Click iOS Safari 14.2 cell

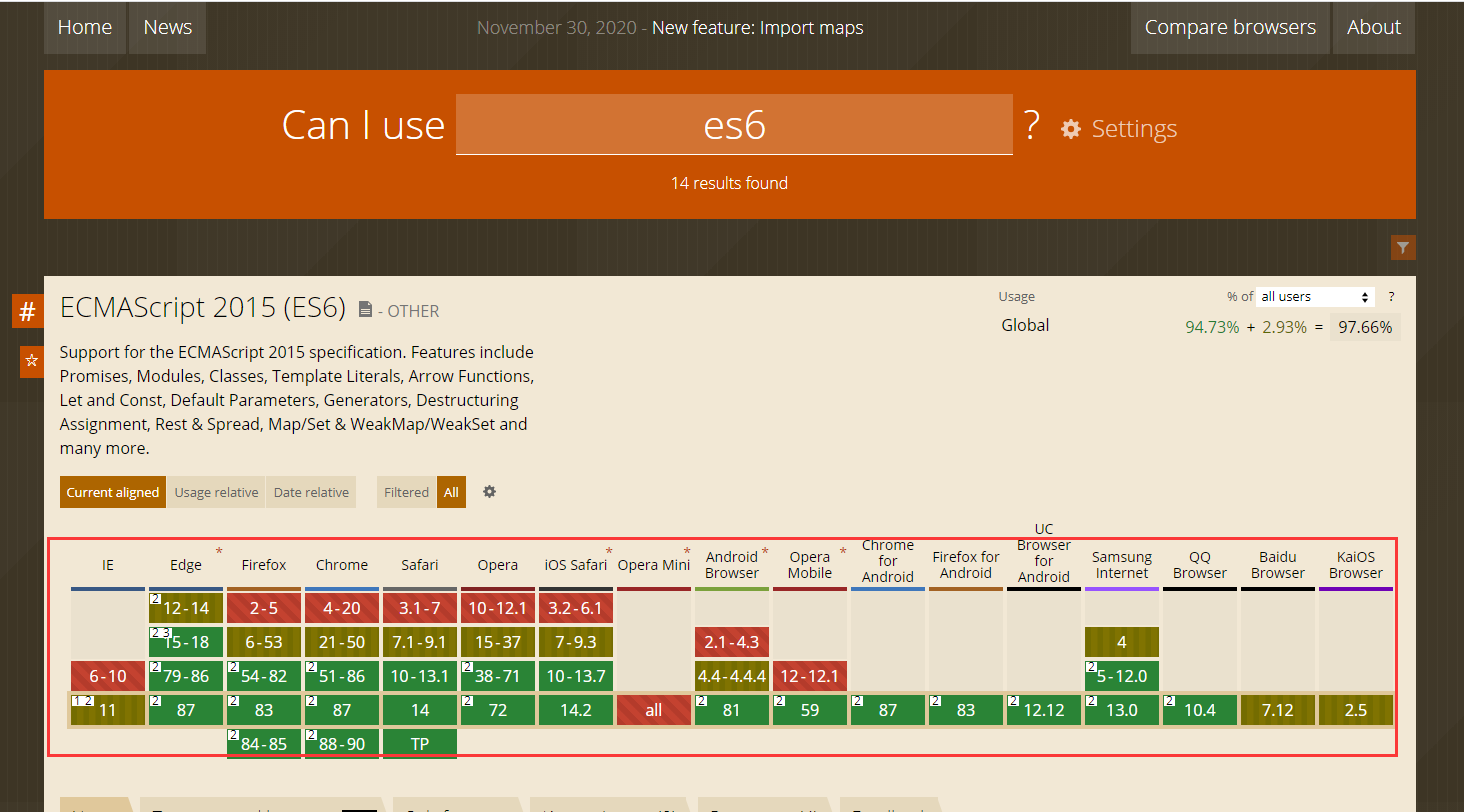(x=576, y=710)
